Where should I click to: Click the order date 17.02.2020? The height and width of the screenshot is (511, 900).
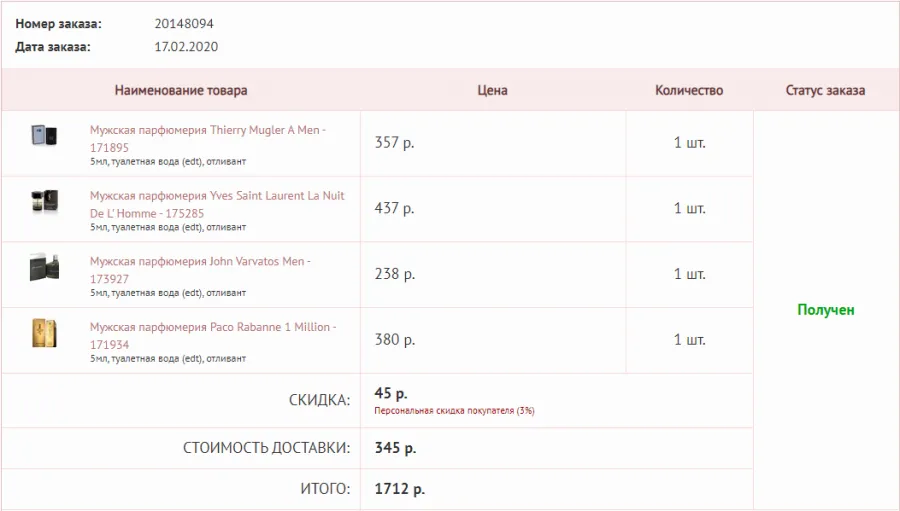coord(186,47)
